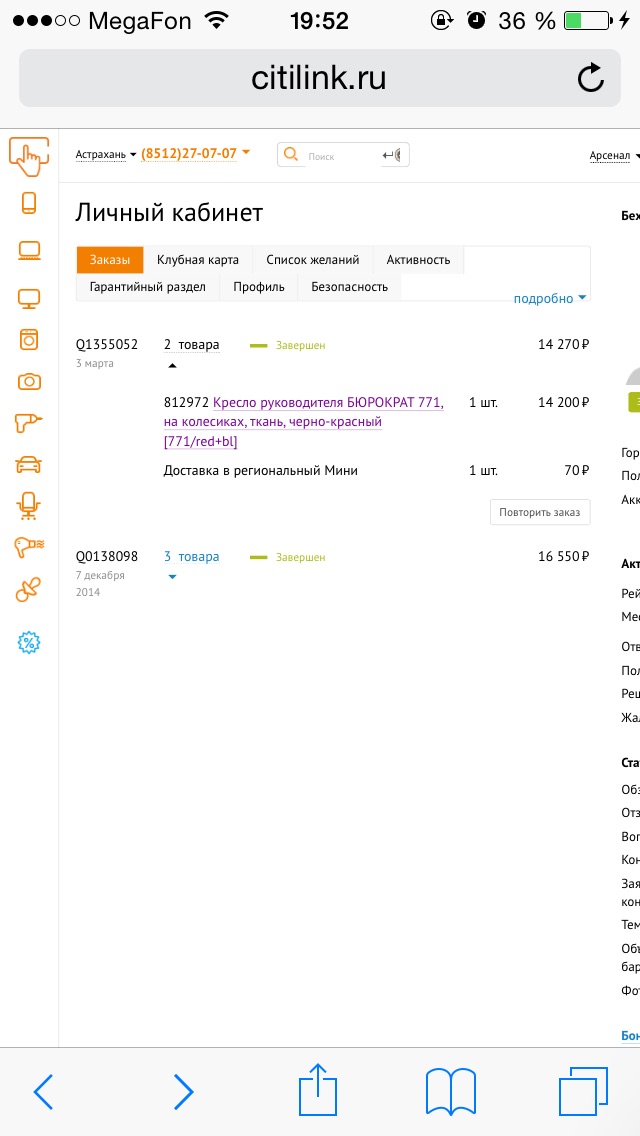Open the laptops category icon
Image resolution: width=640 pixels, height=1136 pixels.
click(29, 251)
